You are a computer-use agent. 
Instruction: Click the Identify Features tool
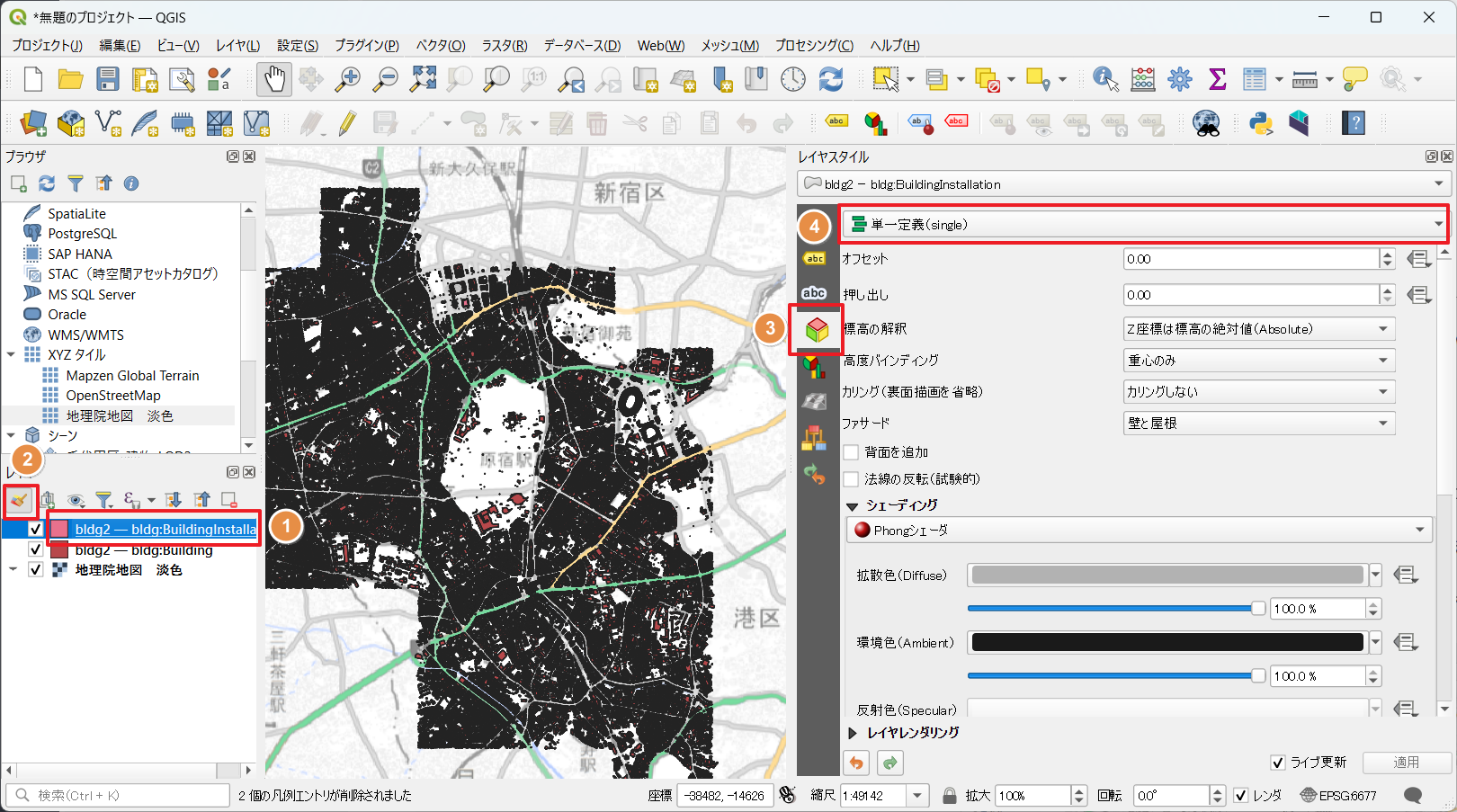click(x=1105, y=79)
